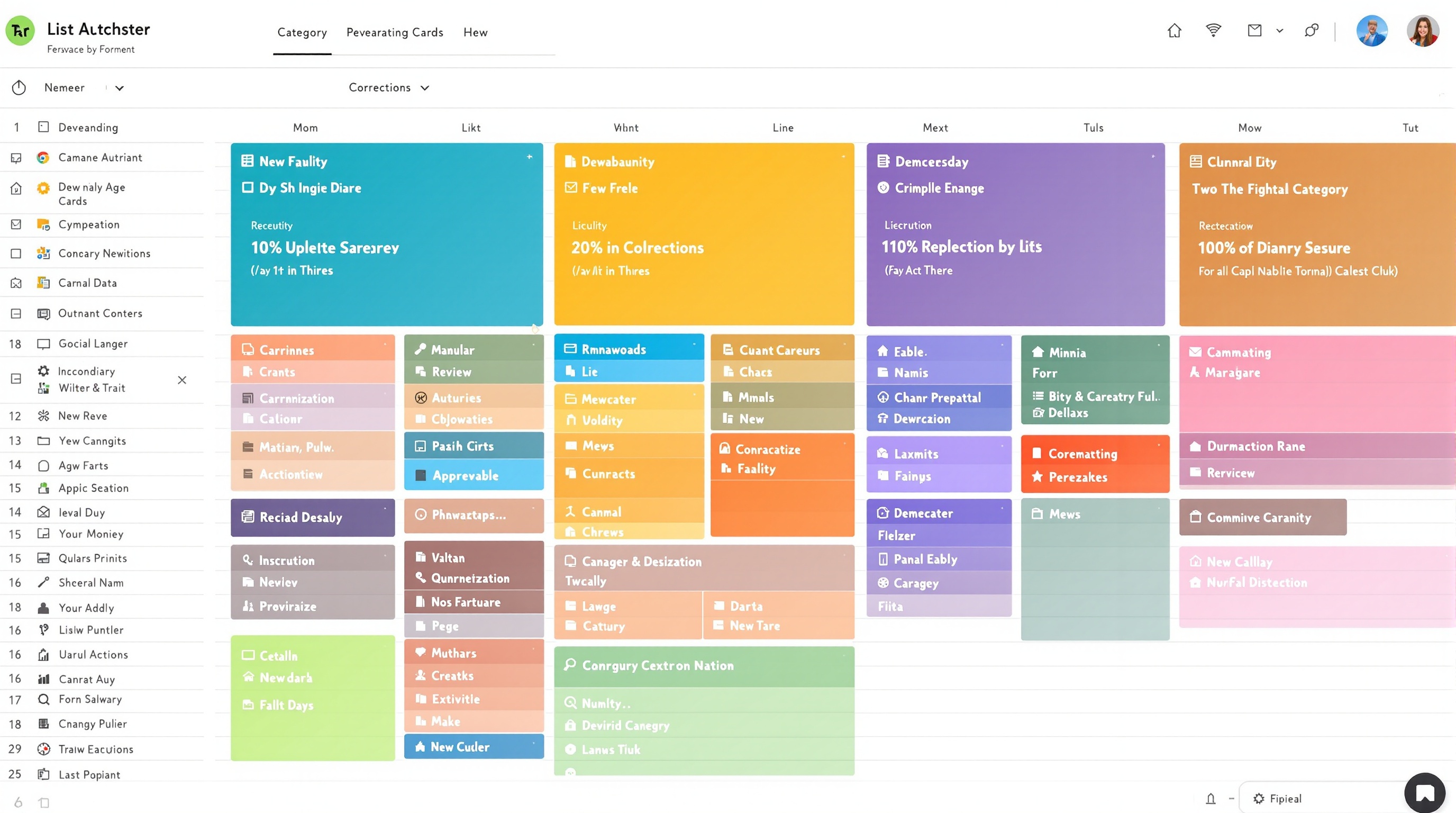
Task: Expand the chevron next to Nemeer
Action: point(119,88)
